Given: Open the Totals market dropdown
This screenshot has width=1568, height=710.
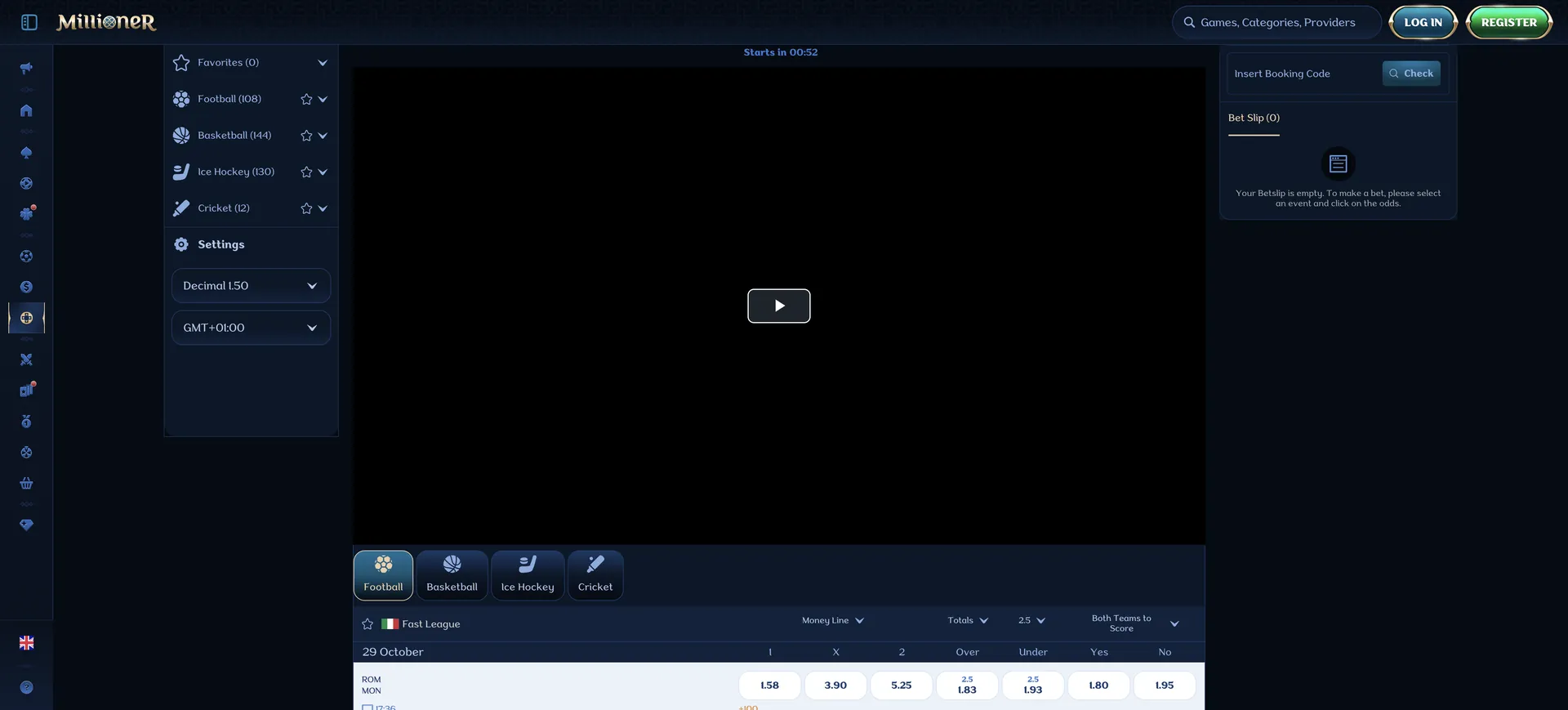Looking at the screenshot, I should coord(968,621).
